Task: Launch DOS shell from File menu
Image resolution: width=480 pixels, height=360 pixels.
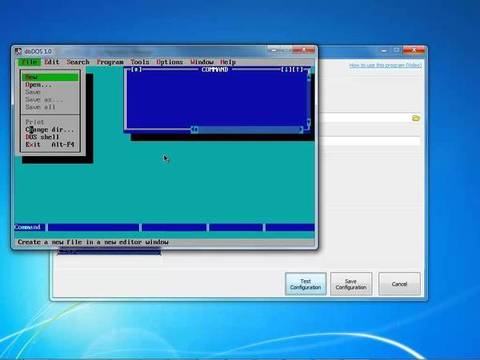Action: point(50,137)
